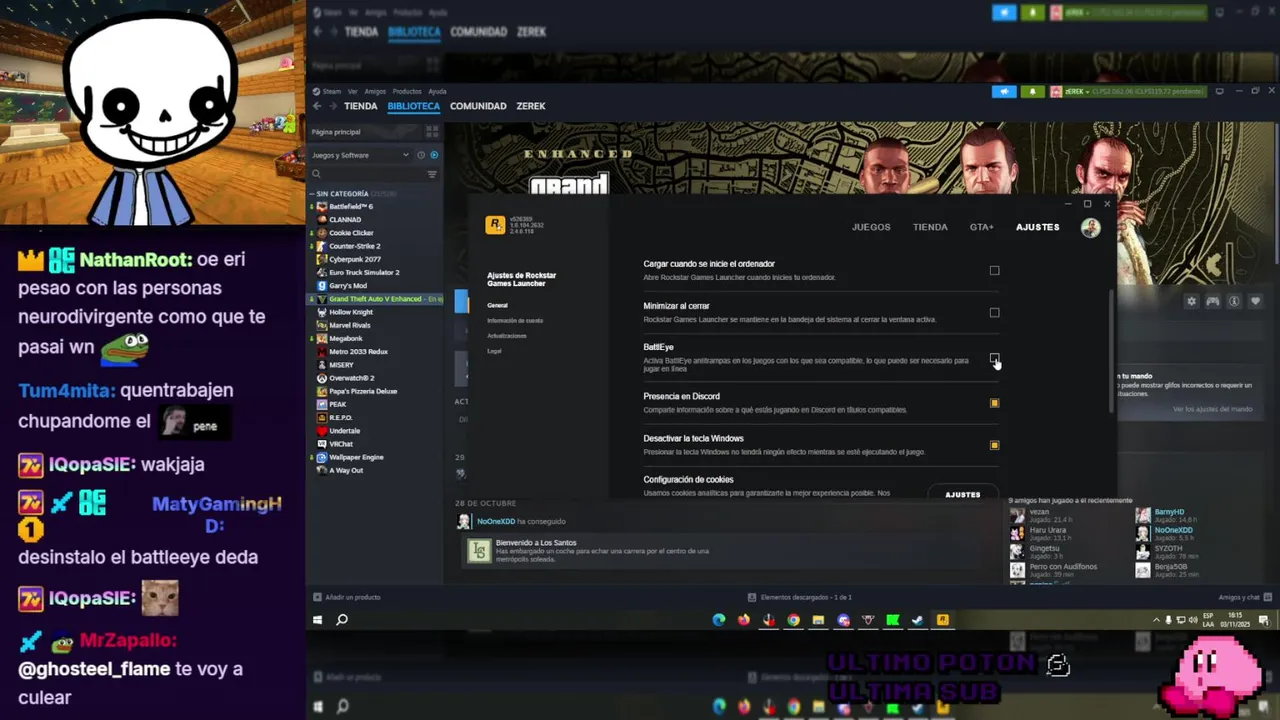Image resolution: width=1280 pixels, height=720 pixels.
Task: Click the controller settings icon on GTA V page
Action: [x=1212, y=301]
